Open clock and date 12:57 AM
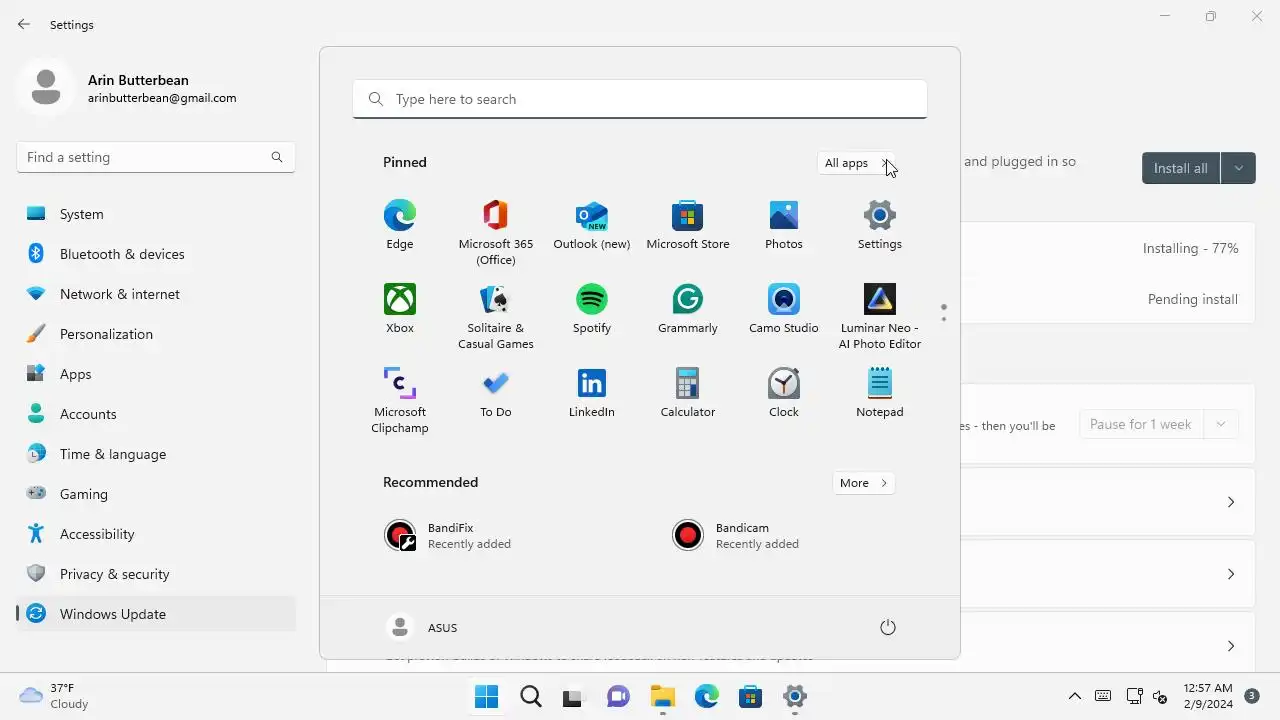 1207,696
